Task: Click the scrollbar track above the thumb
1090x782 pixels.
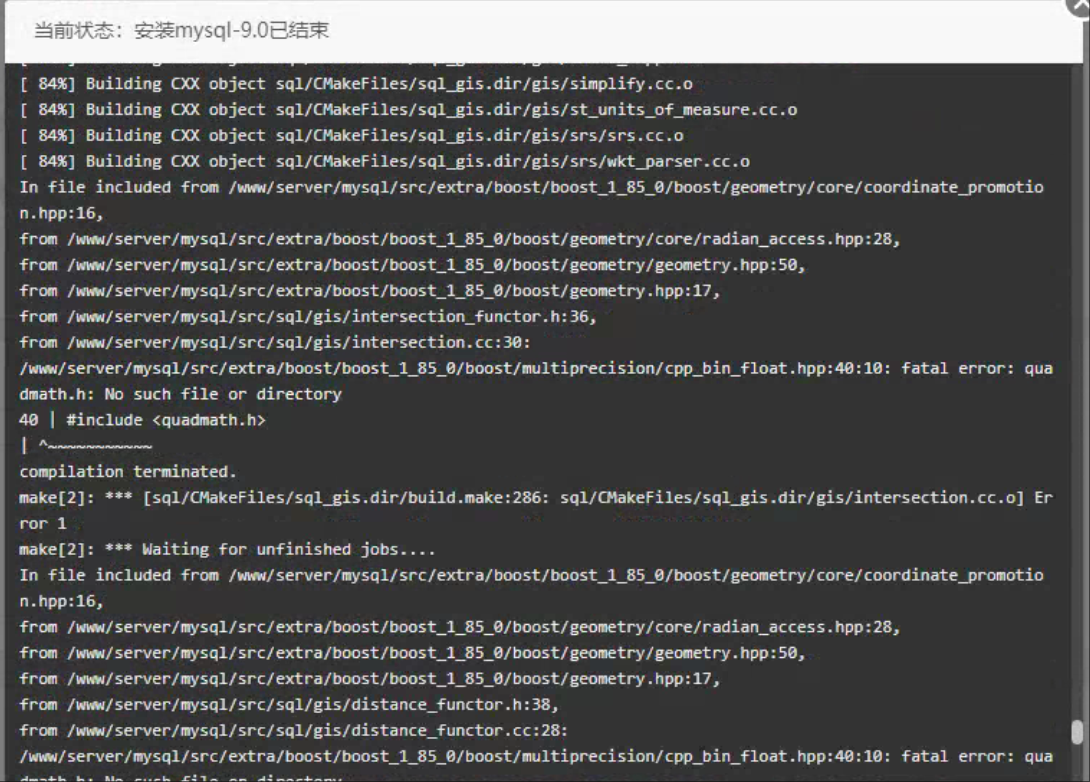Action: (1076, 400)
